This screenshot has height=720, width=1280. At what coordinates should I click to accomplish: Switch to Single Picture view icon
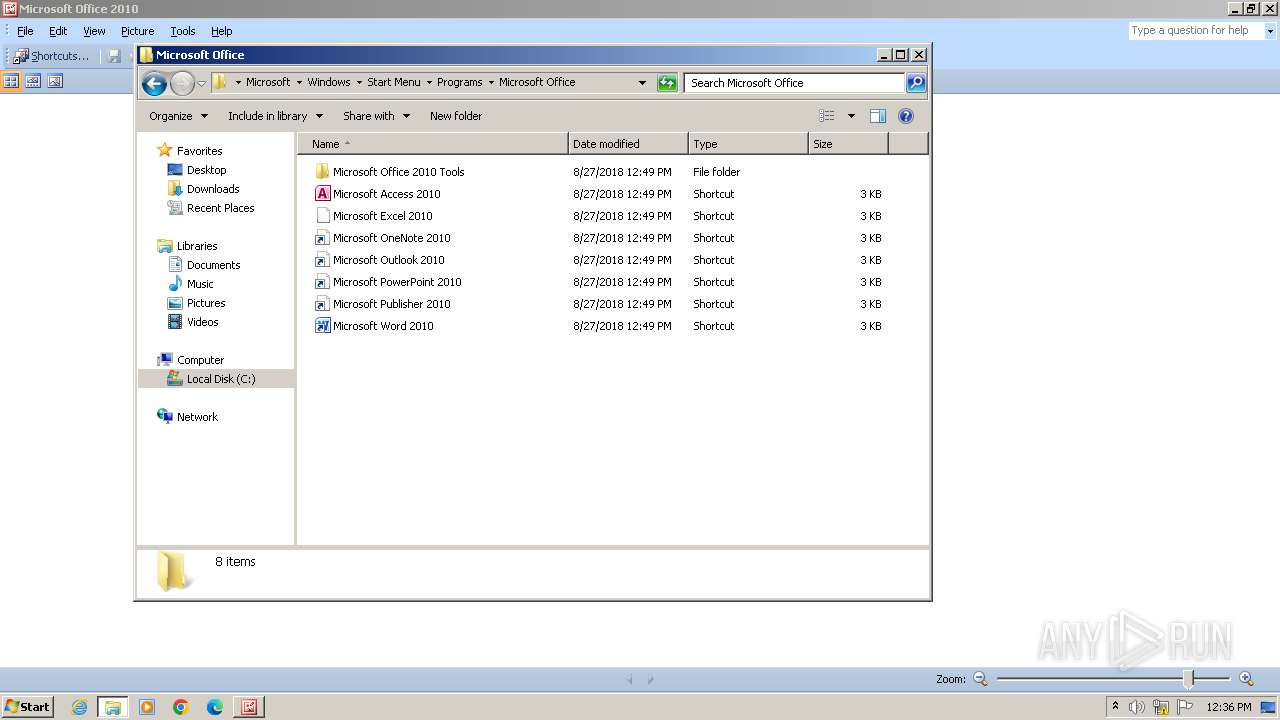coord(55,81)
